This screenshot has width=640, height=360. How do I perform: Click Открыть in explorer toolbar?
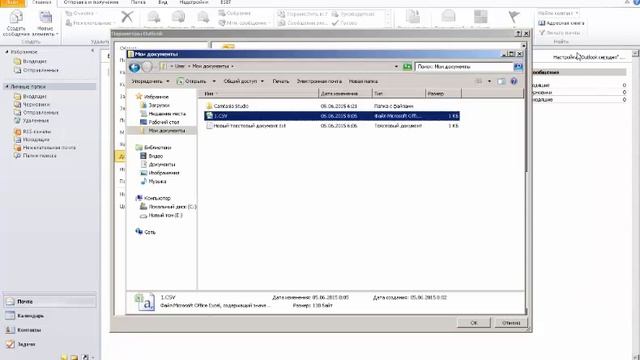pos(191,81)
